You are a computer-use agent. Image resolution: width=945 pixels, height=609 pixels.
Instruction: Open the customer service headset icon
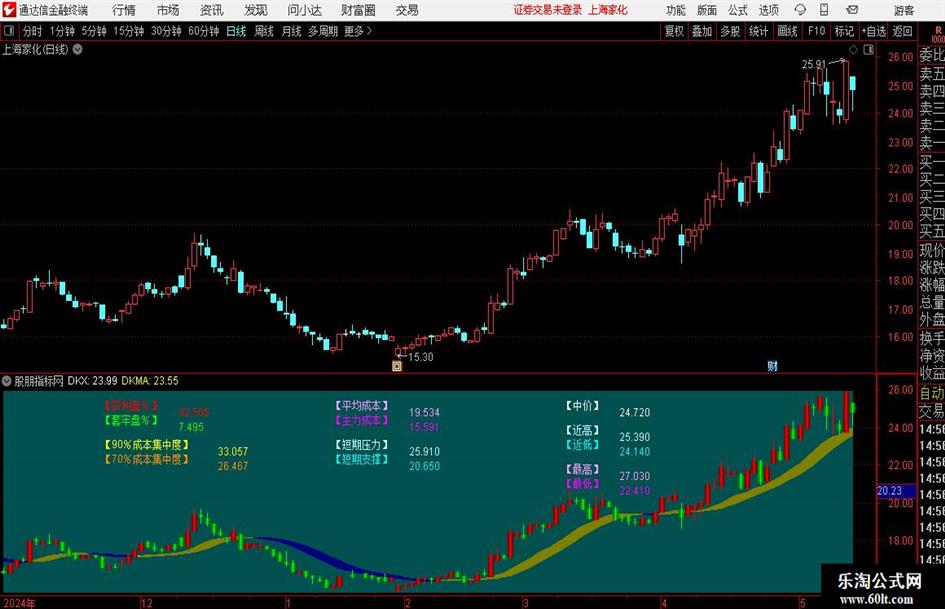click(x=800, y=10)
